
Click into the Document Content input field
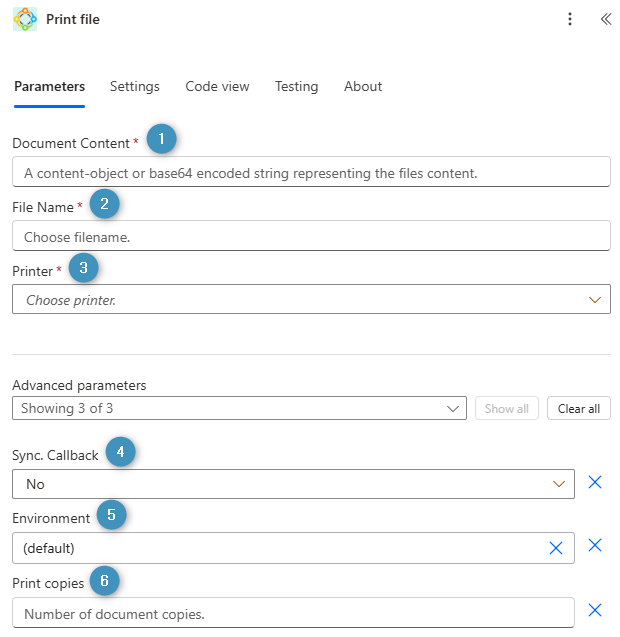(311, 172)
